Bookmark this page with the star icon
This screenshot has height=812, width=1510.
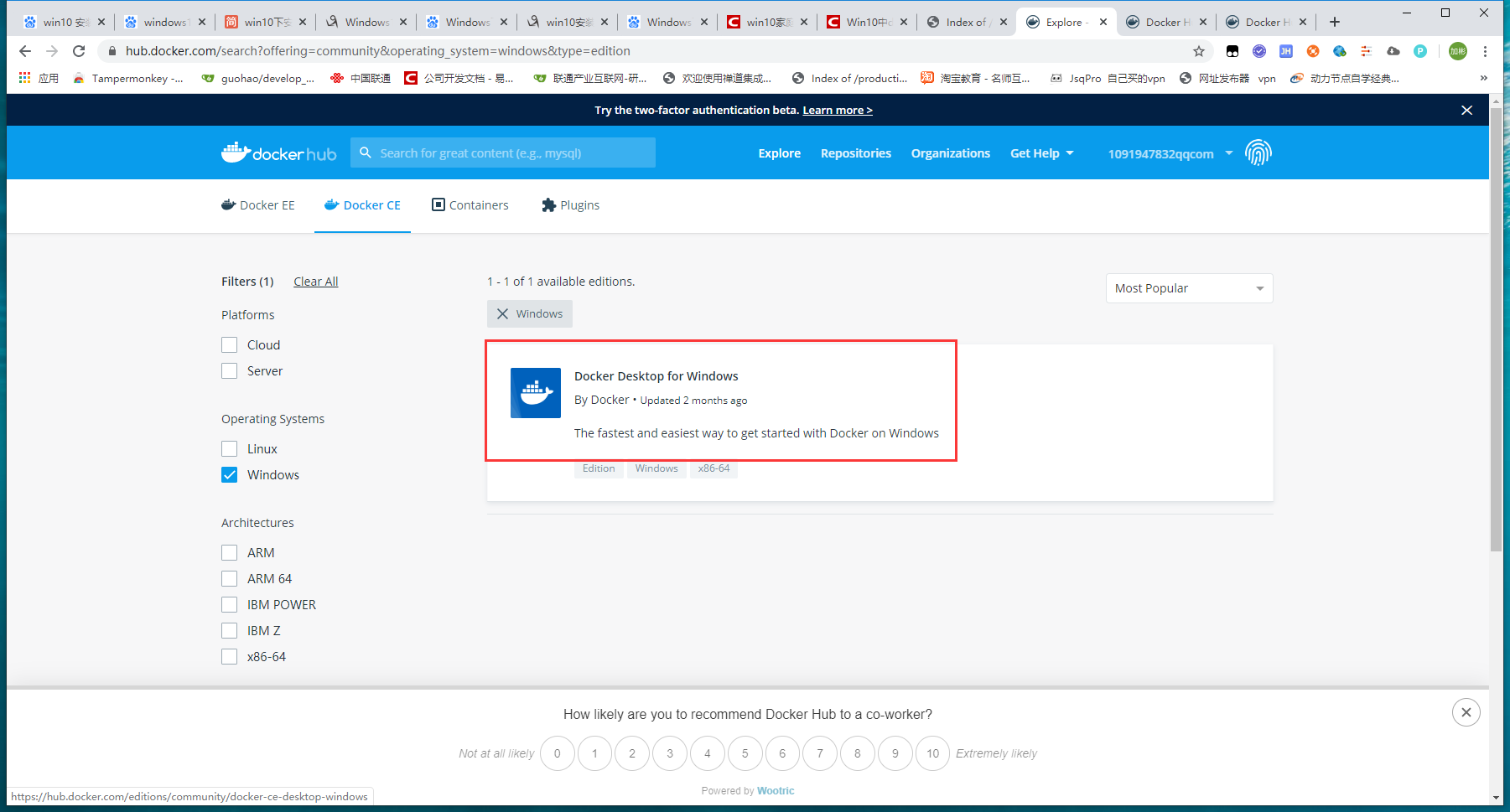(x=1199, y=51)
